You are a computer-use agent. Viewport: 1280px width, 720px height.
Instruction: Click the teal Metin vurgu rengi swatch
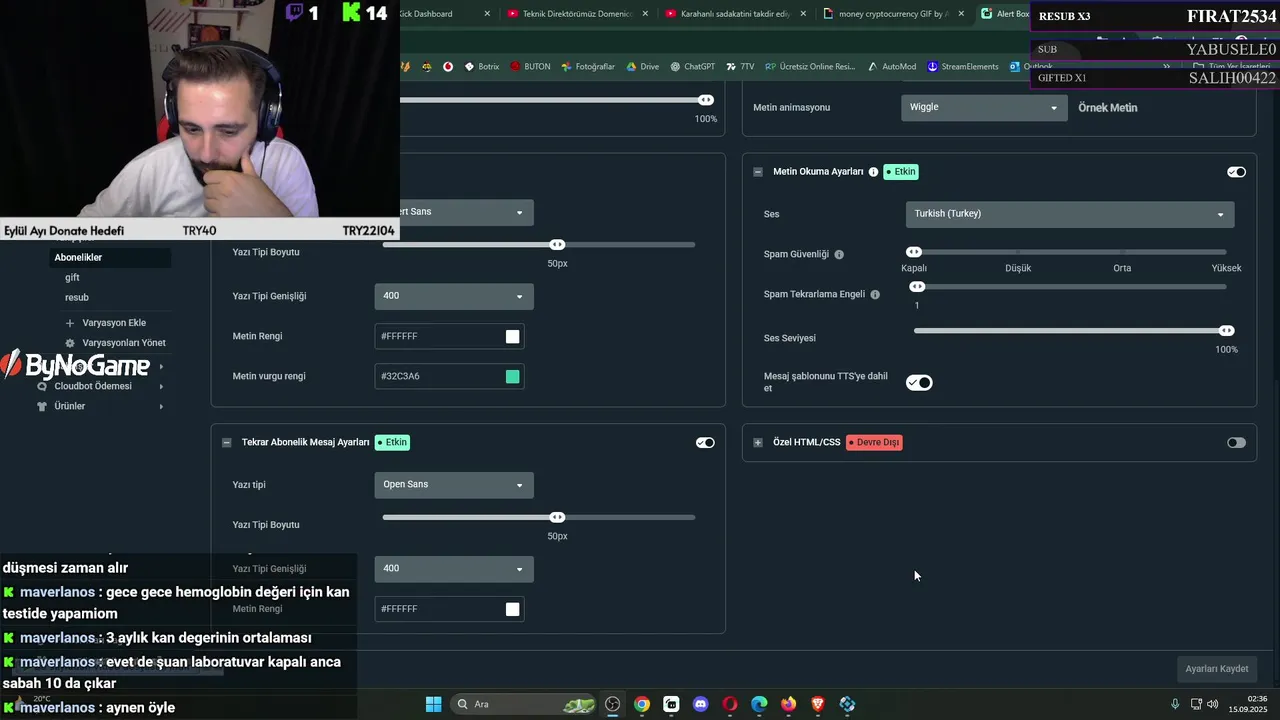tap(513, 377)
